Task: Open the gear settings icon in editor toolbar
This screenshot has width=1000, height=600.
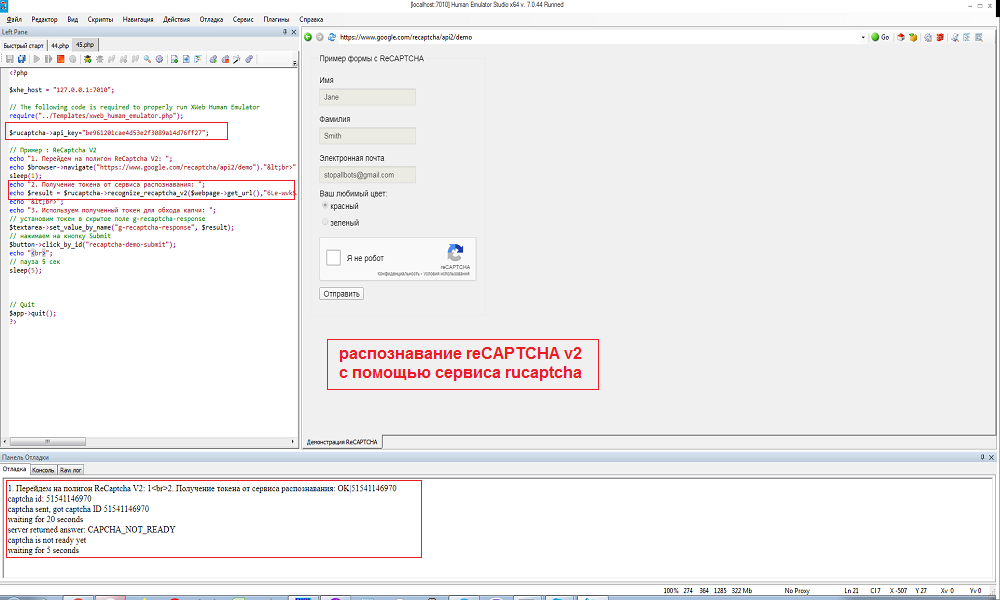Action: (x=159, y=59)
